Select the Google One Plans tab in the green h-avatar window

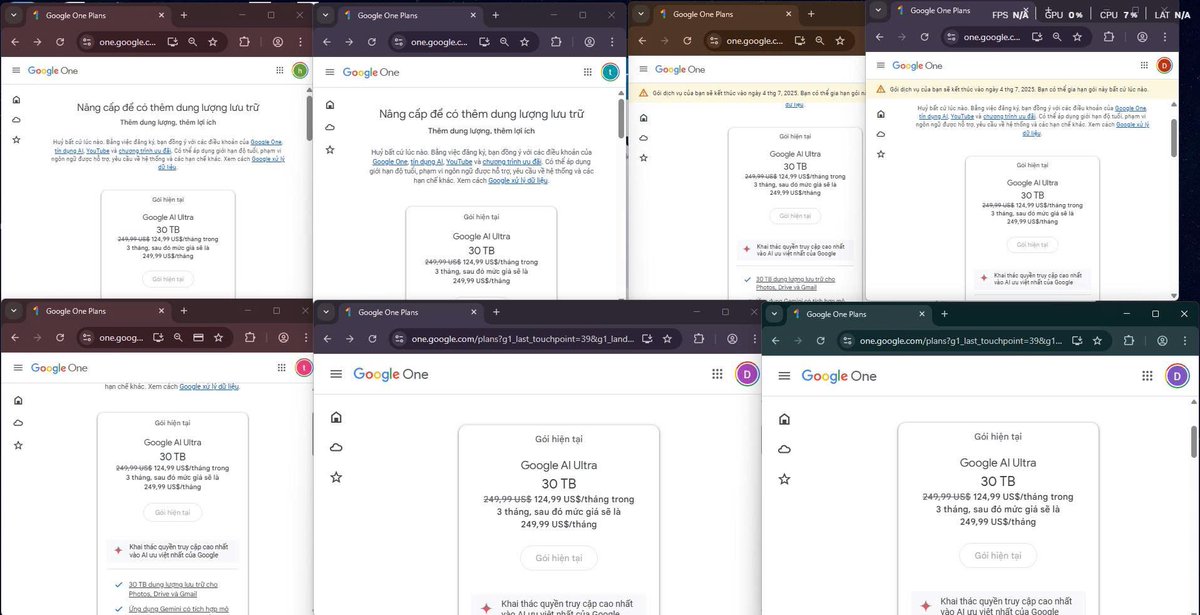tap(96, 15)
